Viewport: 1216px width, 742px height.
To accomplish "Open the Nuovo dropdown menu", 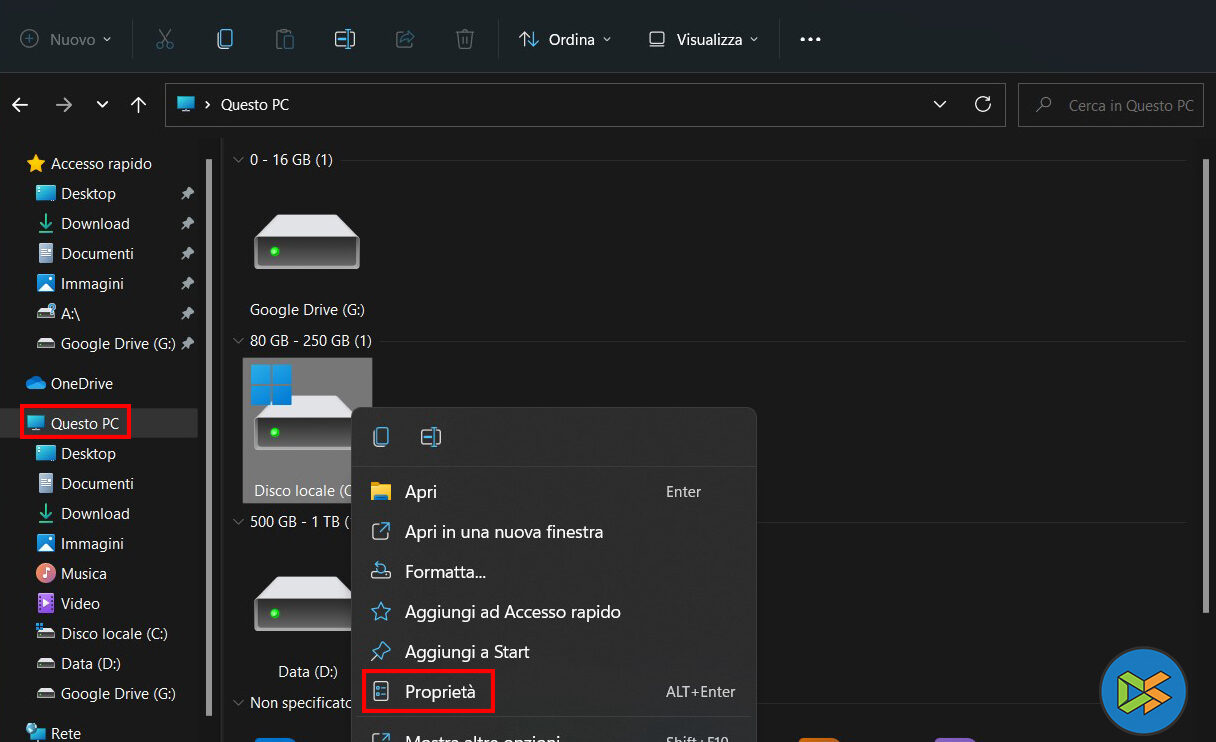I will point(66,39).
